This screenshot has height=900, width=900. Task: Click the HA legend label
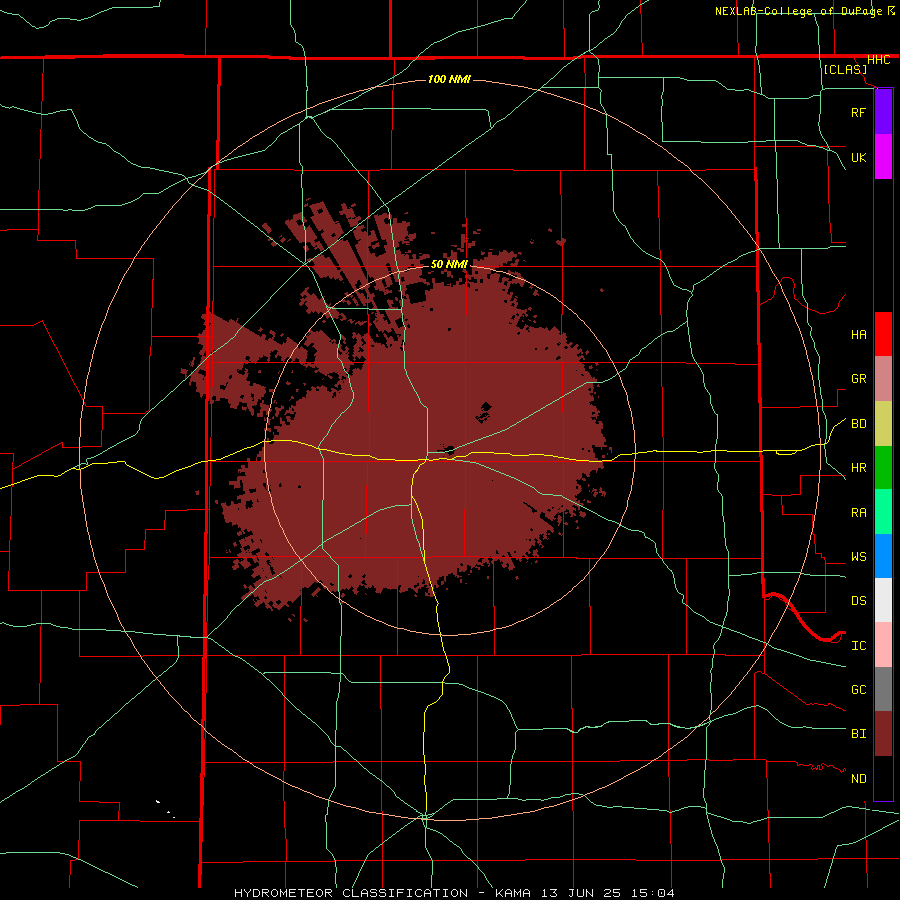858,335
